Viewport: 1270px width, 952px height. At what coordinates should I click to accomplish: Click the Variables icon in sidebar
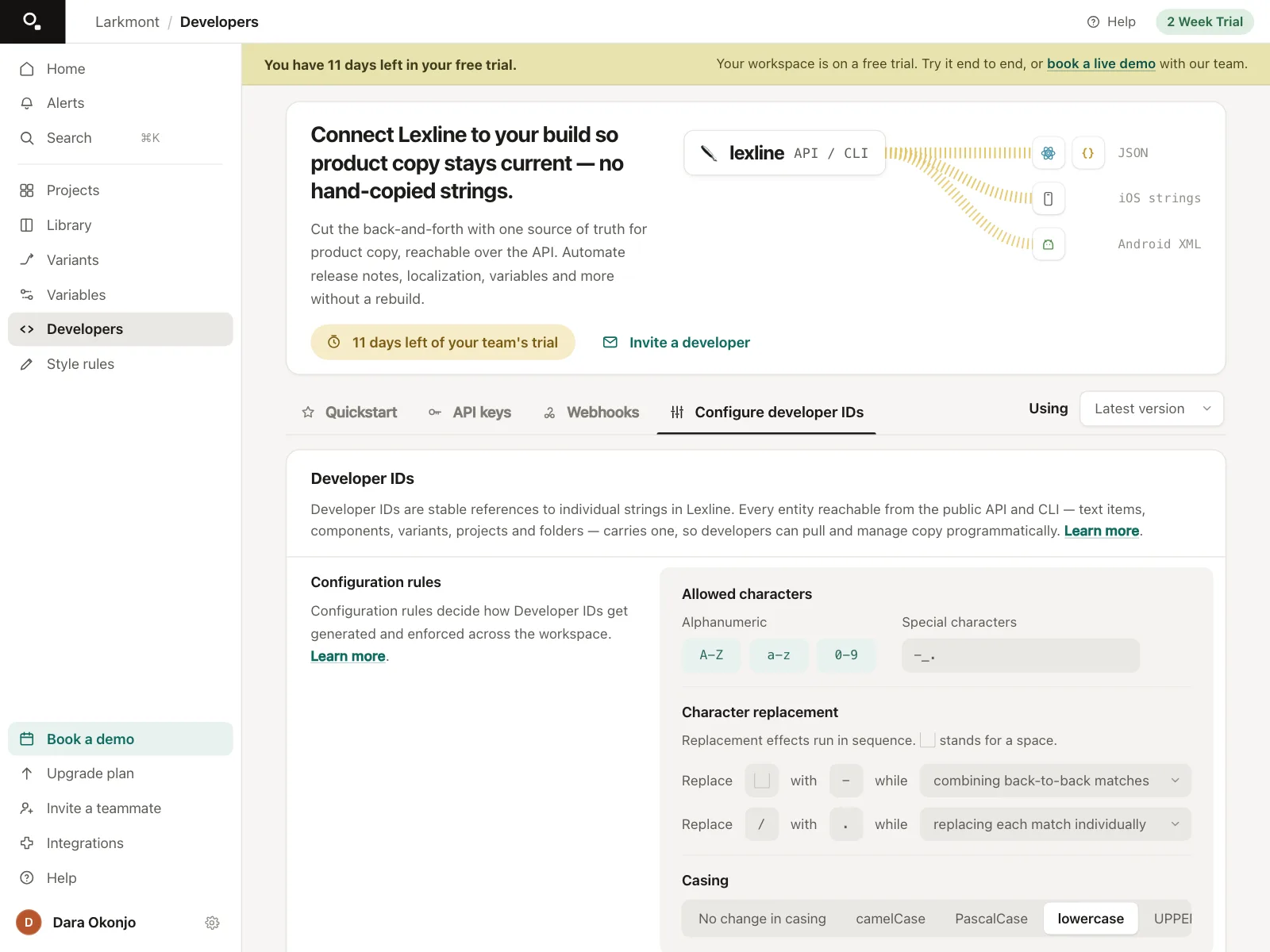coord(27,295)
